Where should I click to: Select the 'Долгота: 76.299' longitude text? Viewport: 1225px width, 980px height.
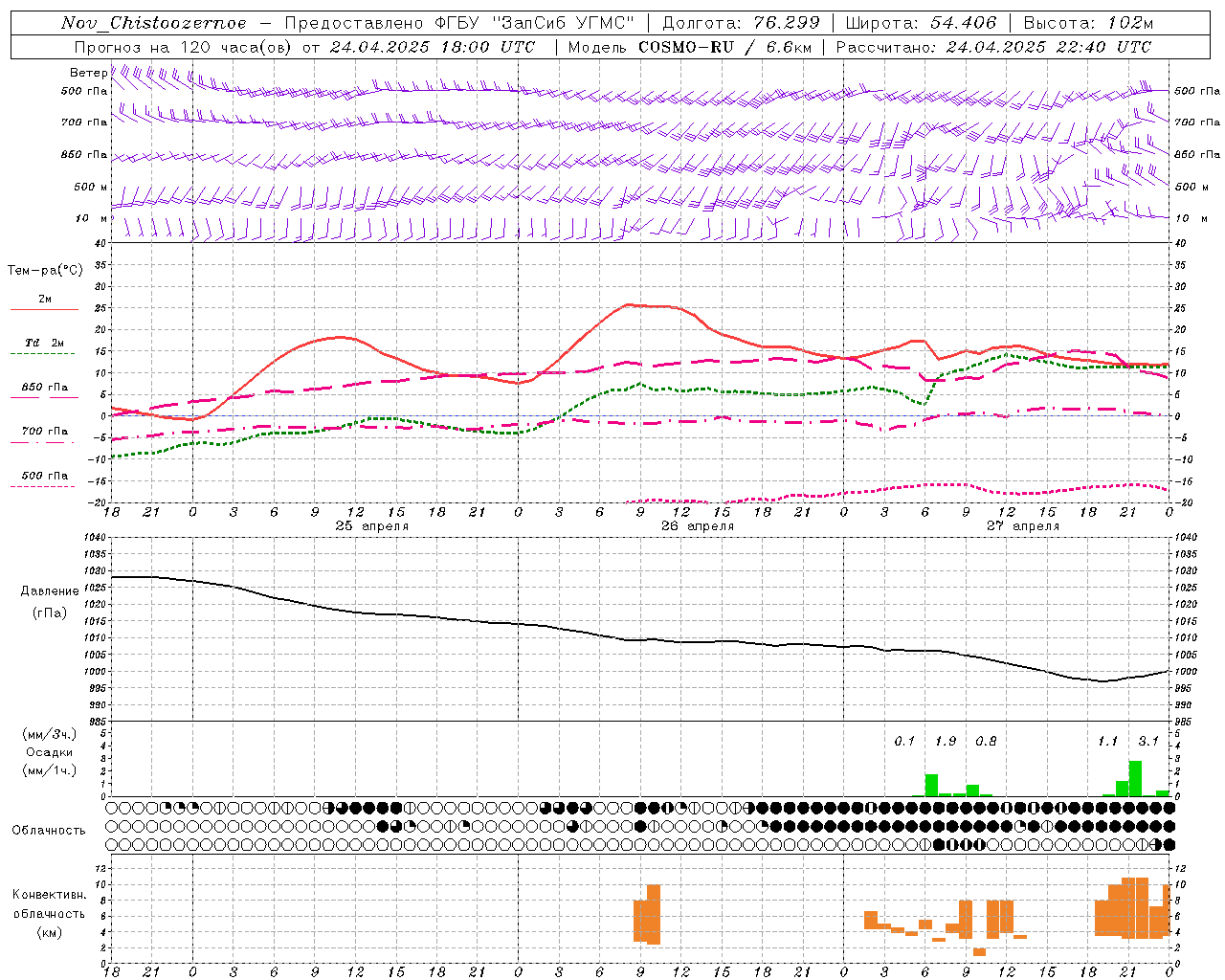(741, 23)
